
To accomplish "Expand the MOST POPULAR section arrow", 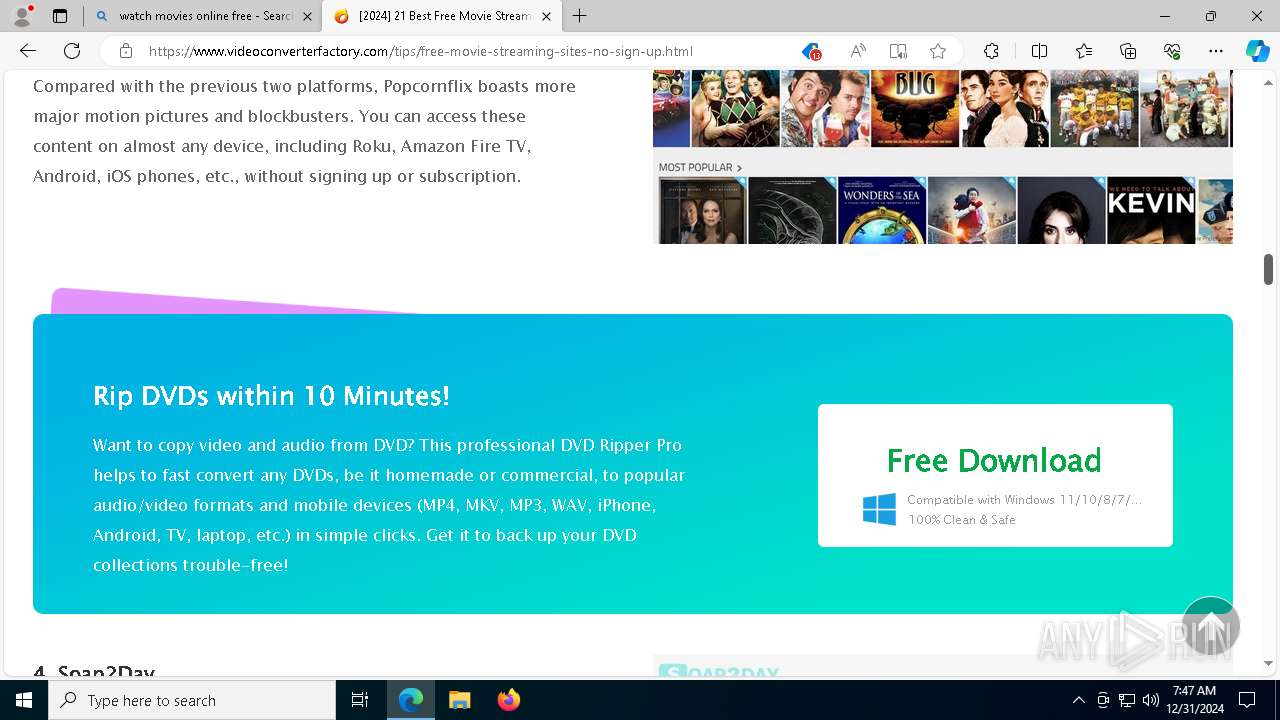I will (739, 168).
